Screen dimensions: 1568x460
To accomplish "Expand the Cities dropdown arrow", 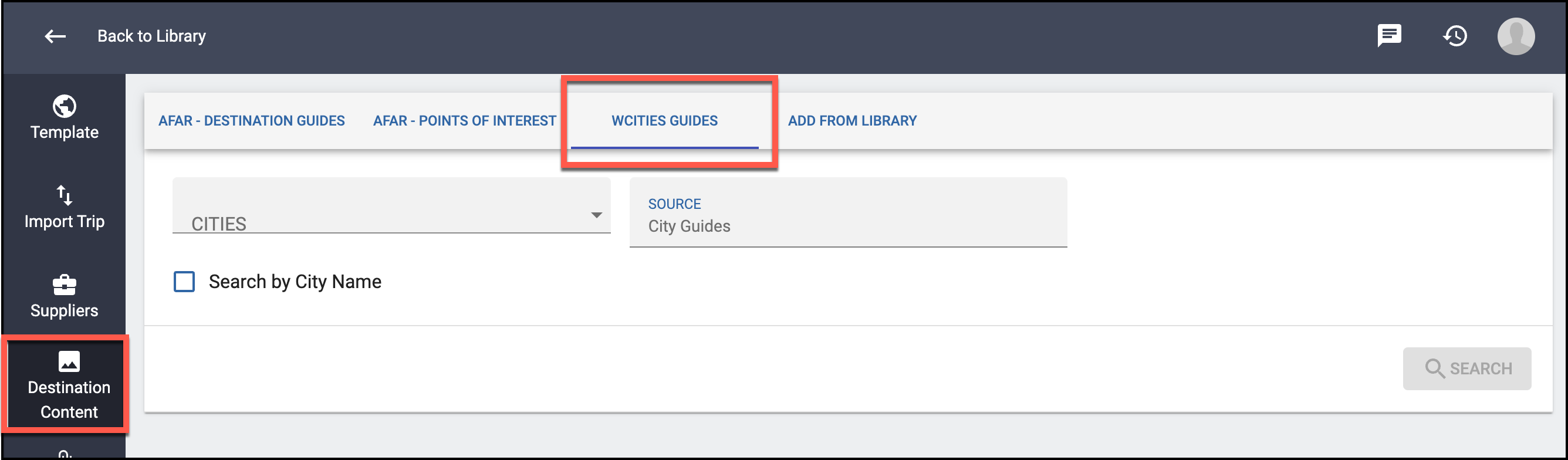I will tap(597, 215).
